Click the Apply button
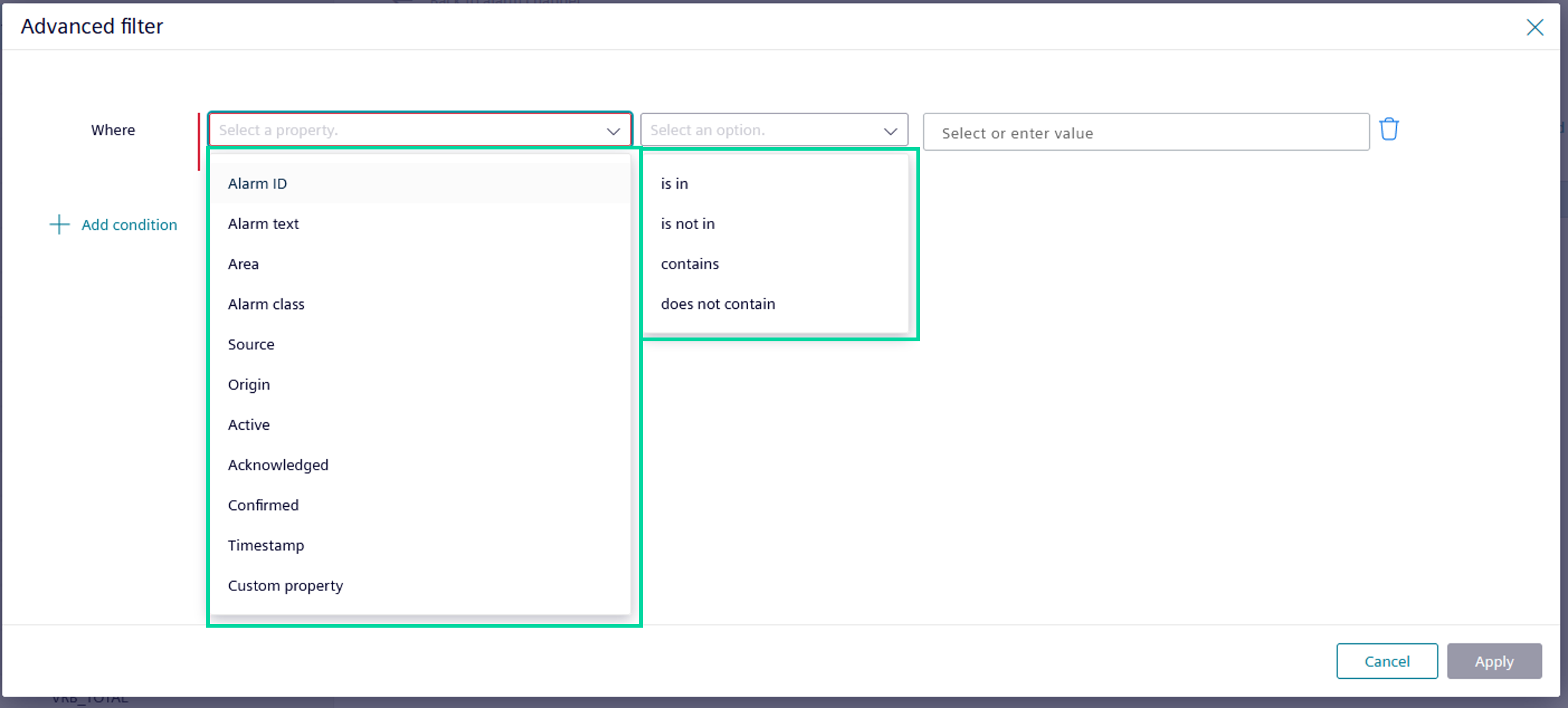 [x=1494, y=661]
